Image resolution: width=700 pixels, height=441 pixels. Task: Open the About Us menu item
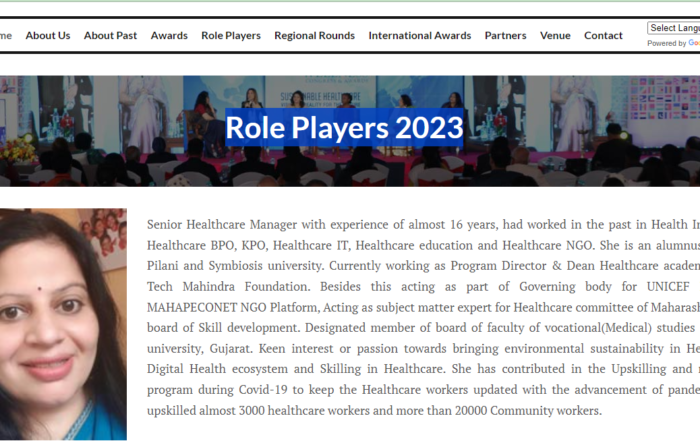pos(48,36)
